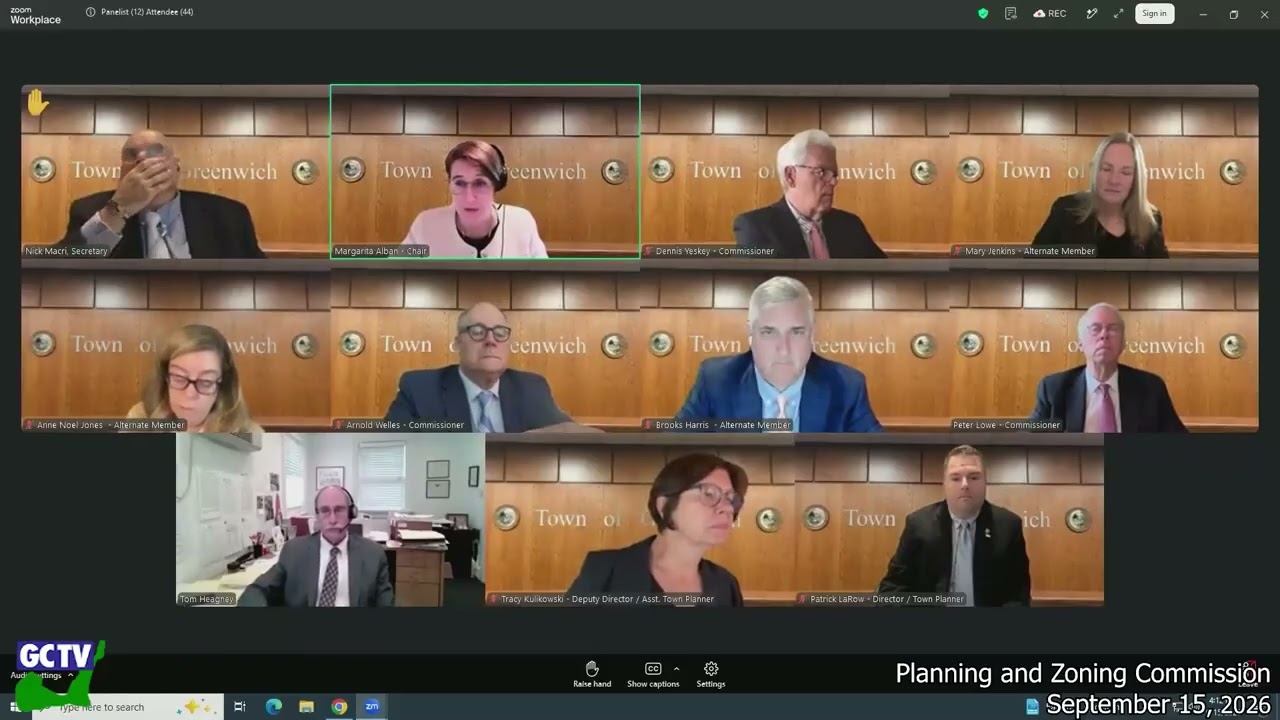Click the Zoom Workplace logo
Image resolution: width=1280 pixels, height=720 pixels.
click(x=35, y=15)
